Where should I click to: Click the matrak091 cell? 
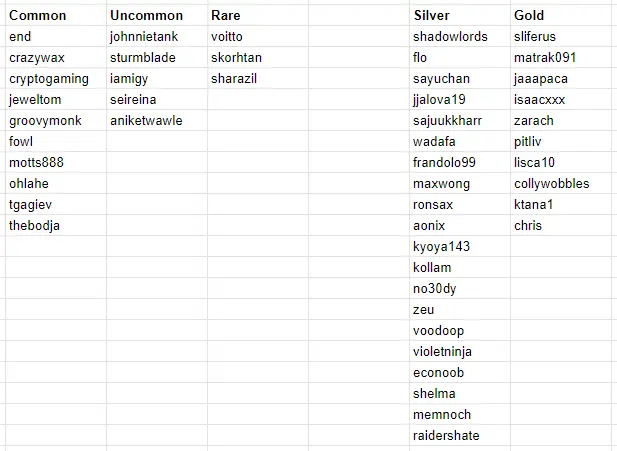pos(561,57)
